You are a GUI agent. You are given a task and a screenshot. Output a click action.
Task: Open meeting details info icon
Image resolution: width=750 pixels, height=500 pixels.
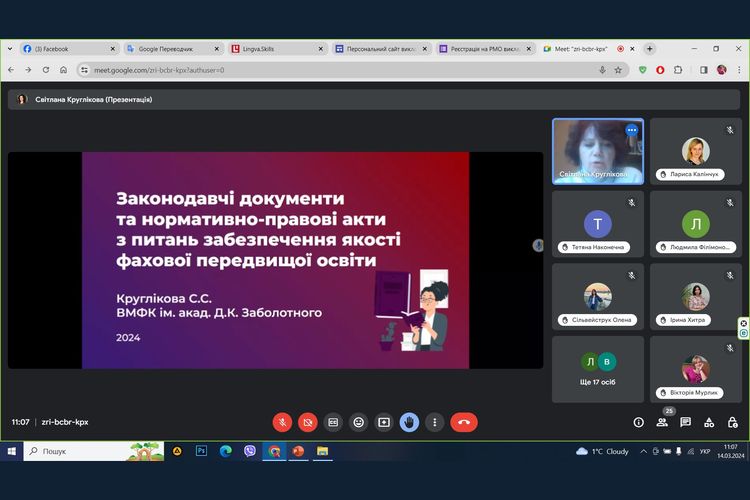(639, 422)
